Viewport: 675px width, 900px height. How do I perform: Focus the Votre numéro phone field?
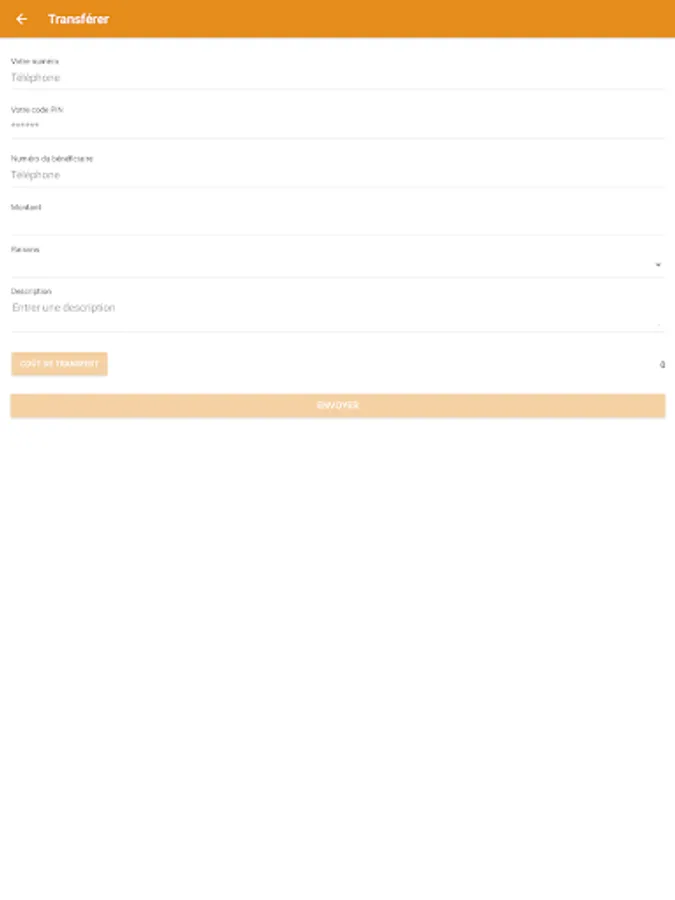pos(338,78)
